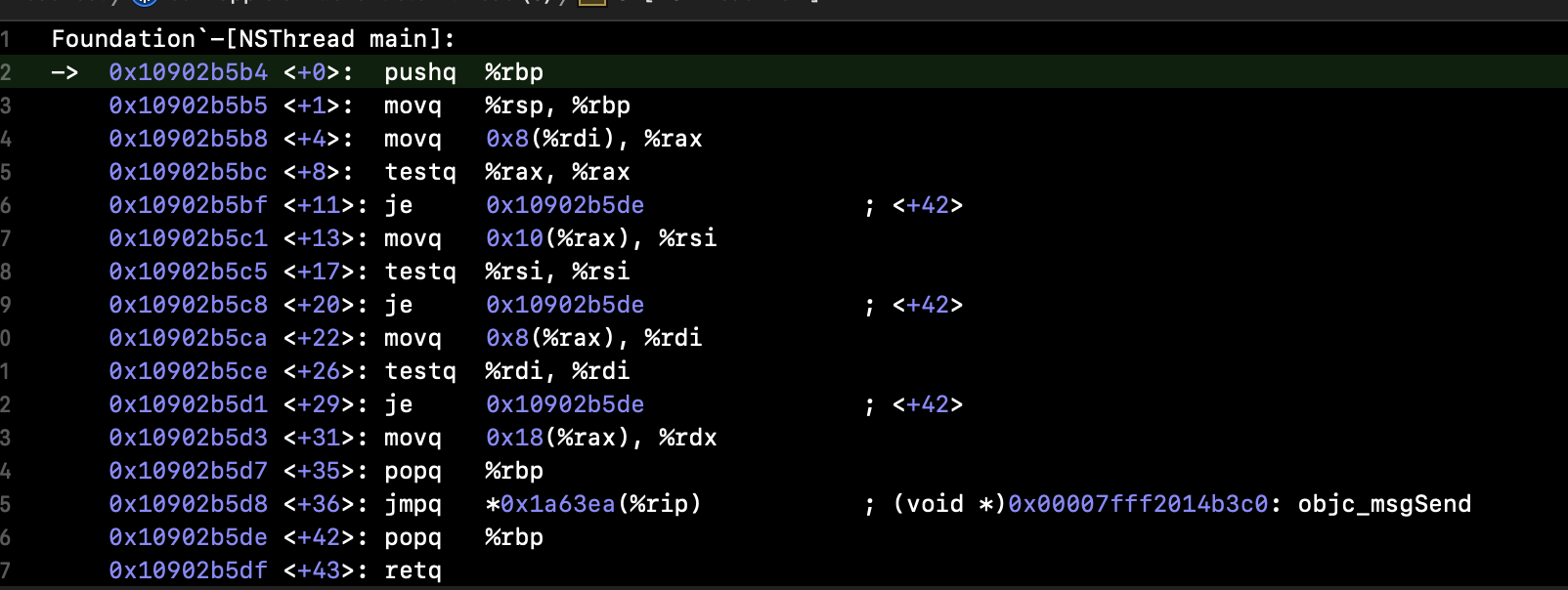Click the popq instruction at offset <+35>
1568x590 pixels.
[413, 471]
